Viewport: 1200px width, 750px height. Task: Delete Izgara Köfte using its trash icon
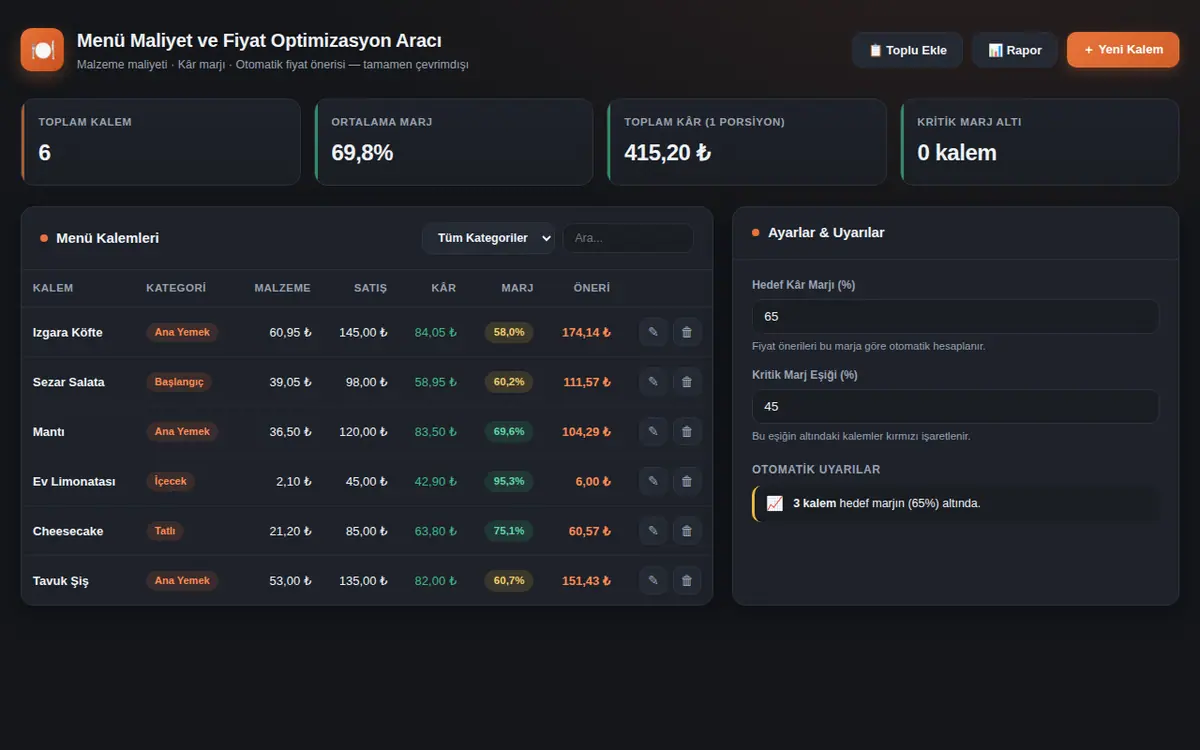(687, 332)
